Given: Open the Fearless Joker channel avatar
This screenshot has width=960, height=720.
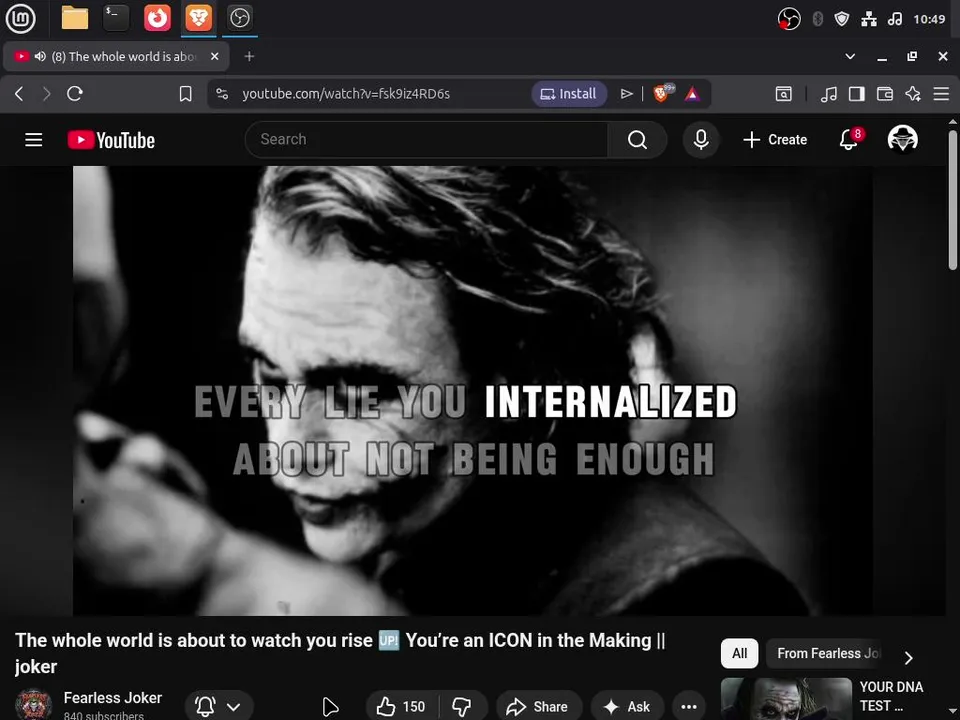Looking at the screenshot, I should 34,704.
